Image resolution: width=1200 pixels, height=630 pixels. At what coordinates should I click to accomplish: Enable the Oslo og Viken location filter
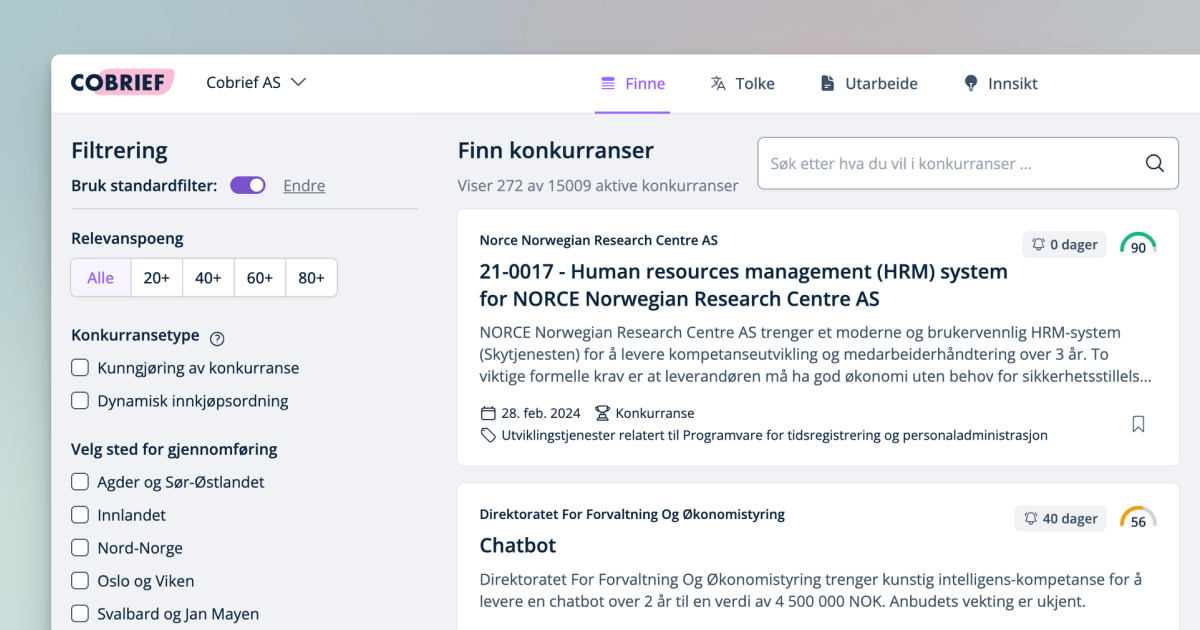[x=80, y=580]
